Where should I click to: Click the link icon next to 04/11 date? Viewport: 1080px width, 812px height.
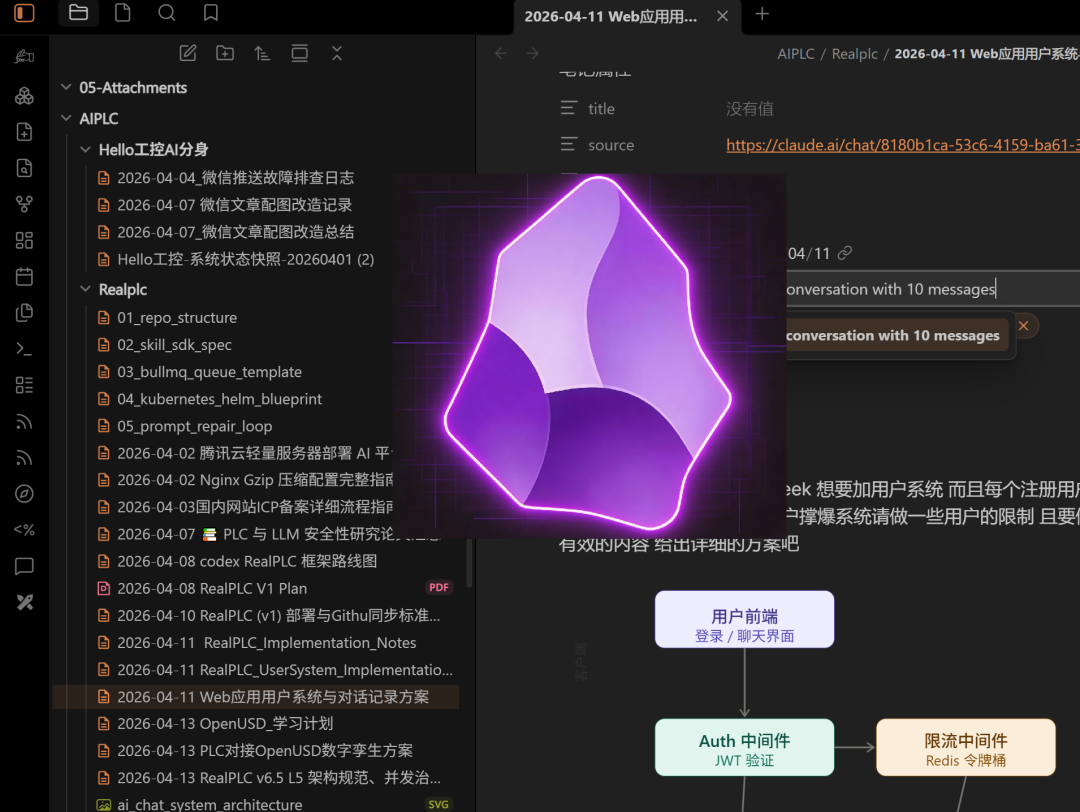point(844,253)
